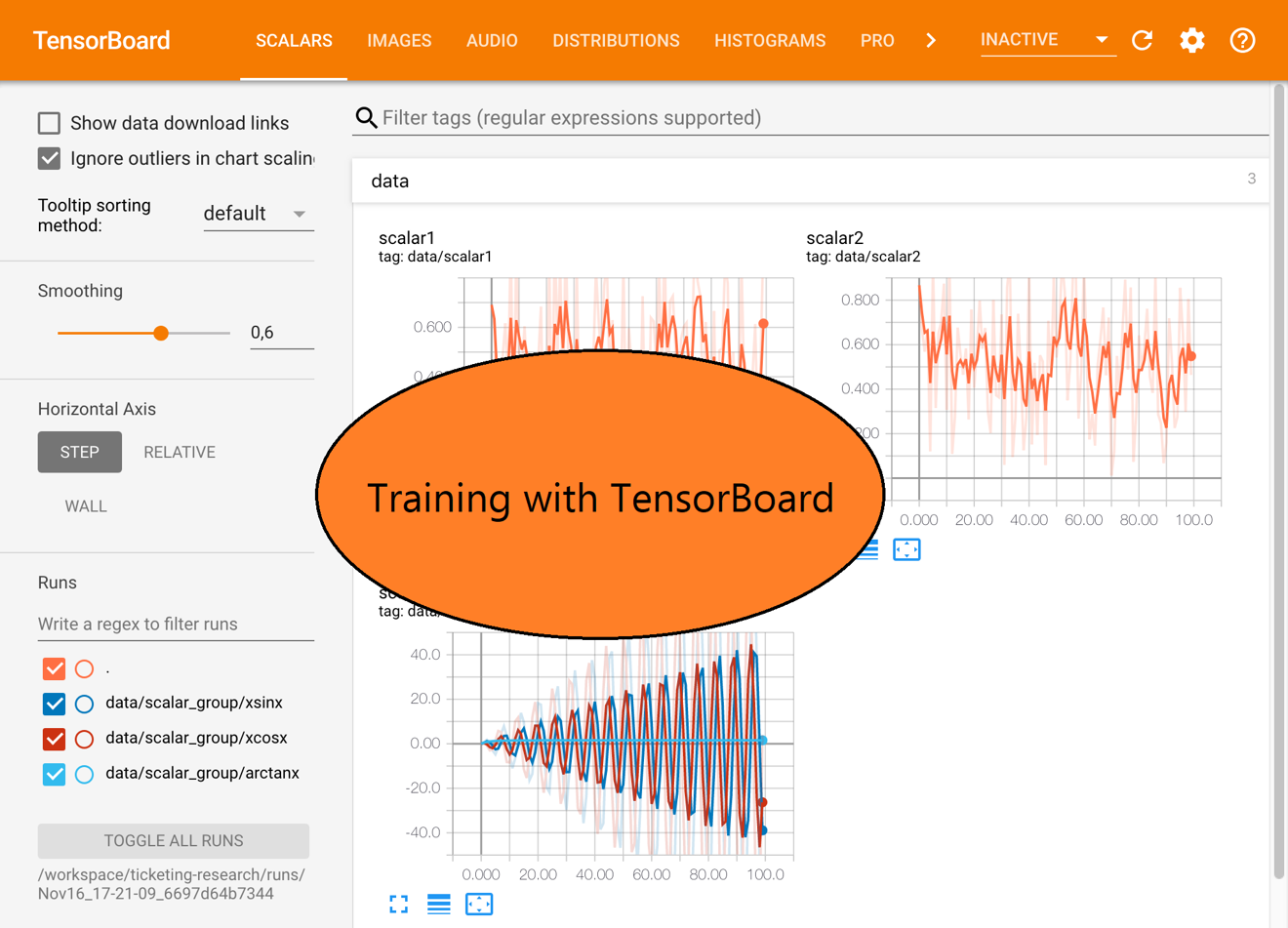Toggle log scale on scalar3 chart
This screenshot has height=928, width=1288.
(438, 904)
